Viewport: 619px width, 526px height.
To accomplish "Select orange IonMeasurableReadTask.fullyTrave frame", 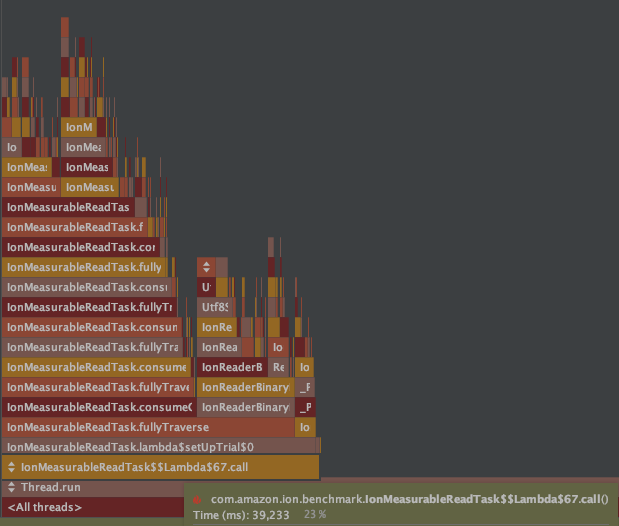I will tap(98, 387).
